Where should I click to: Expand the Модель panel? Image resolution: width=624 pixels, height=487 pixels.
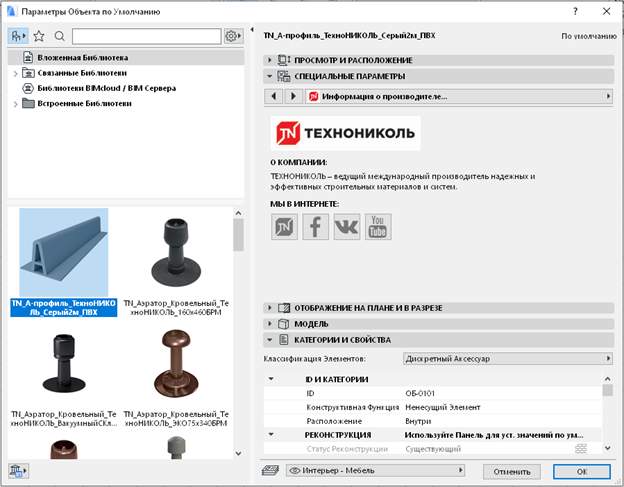[269, 324]
